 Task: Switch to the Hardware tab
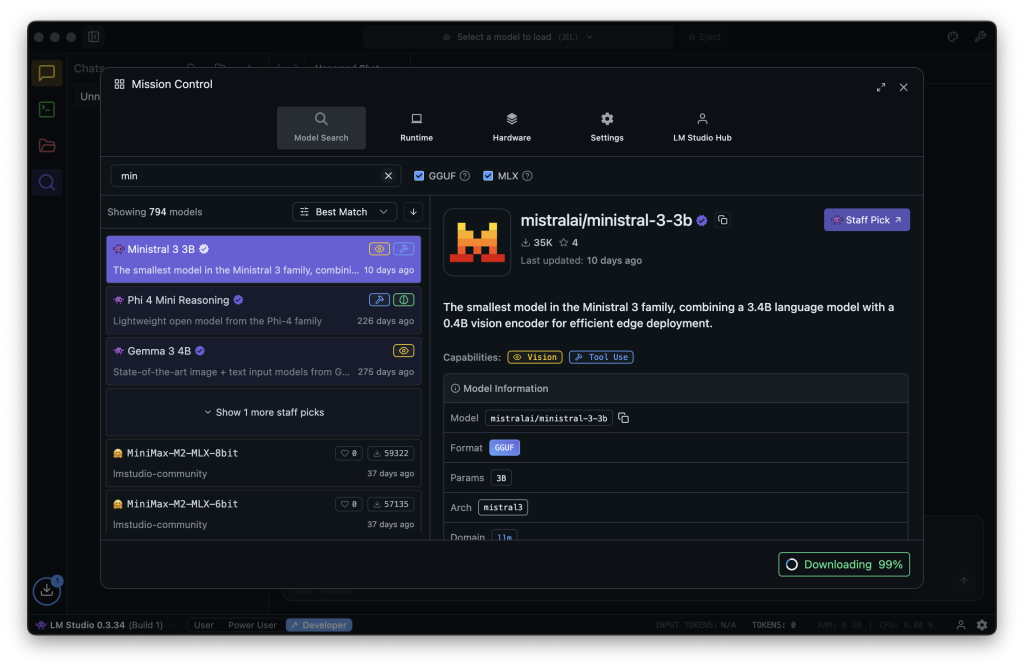tap(511, 127)
